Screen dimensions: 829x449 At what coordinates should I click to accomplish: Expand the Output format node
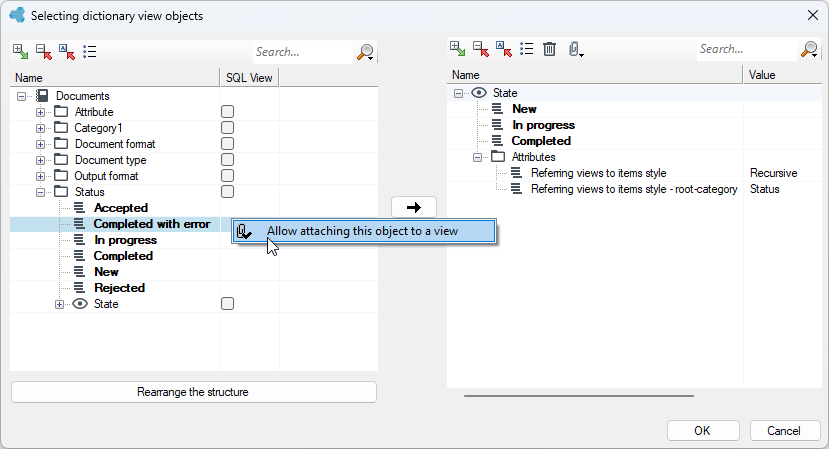(40, 176)
